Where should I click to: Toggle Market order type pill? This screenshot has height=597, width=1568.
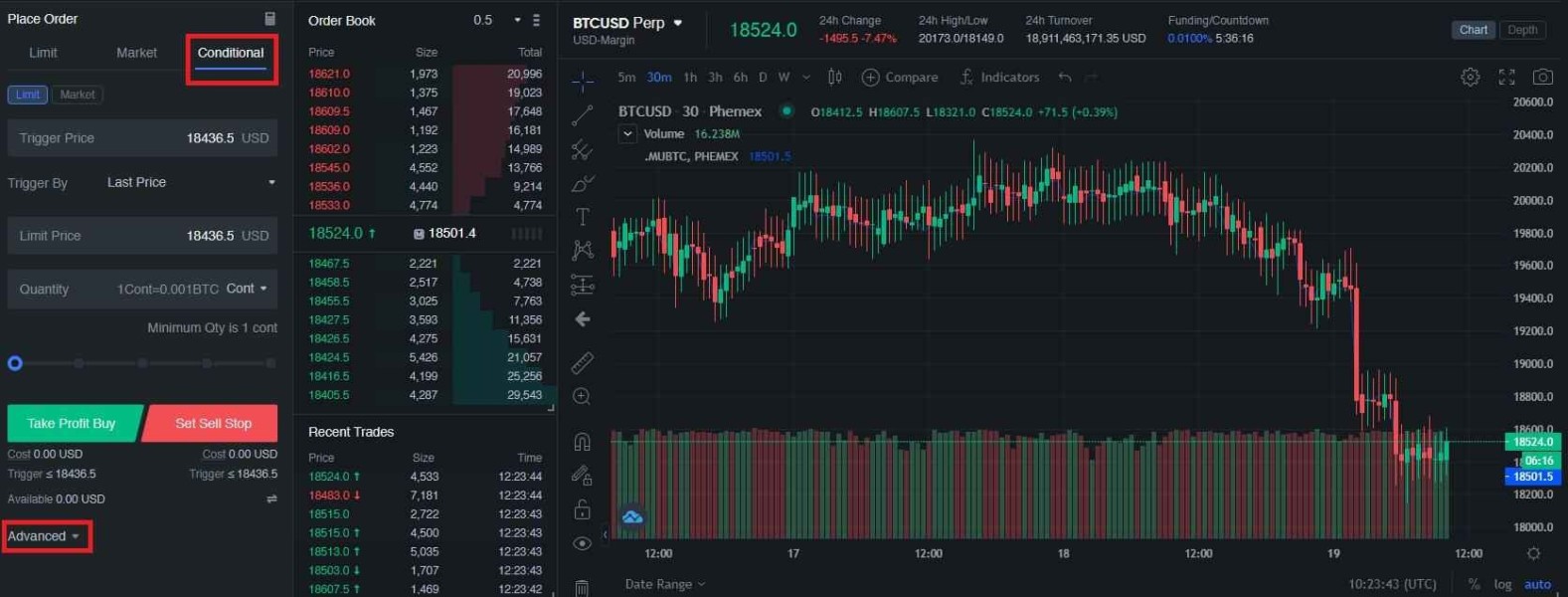[78, 95]
